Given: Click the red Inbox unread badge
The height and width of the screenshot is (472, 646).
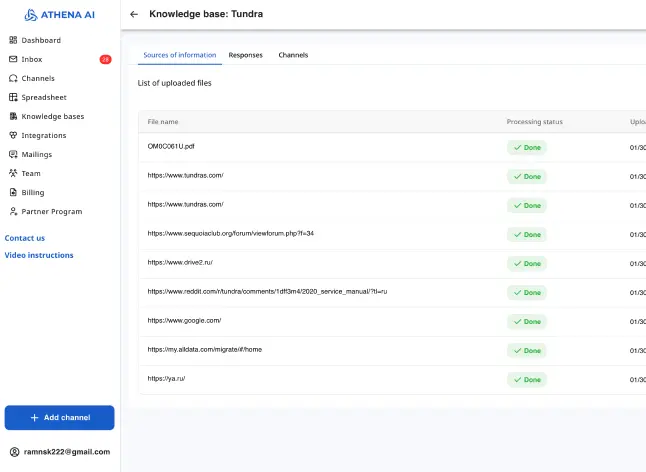Looking at the screenshot, I should point(105,59).
